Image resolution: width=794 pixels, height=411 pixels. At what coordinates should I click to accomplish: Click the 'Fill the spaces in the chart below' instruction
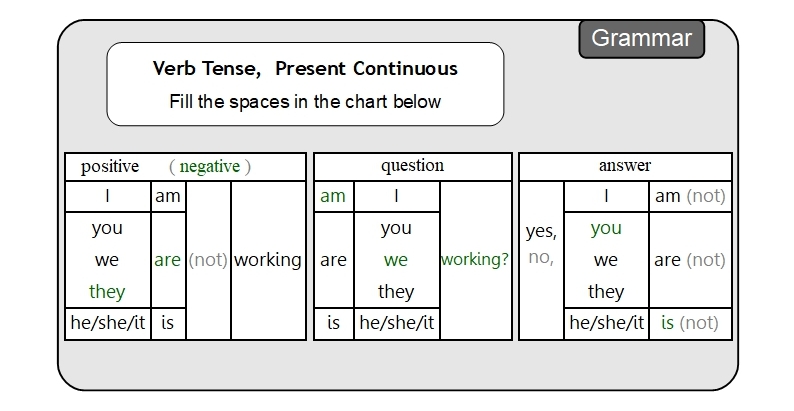pyautogui.click(x=305, y=101)
